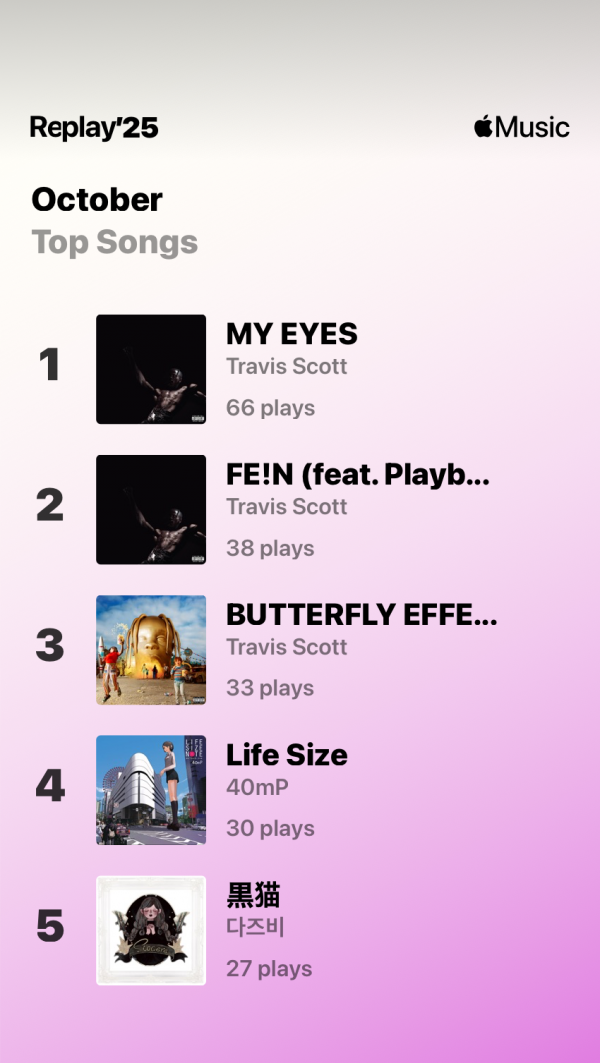This screenshot has width=600, height=1063.
Task: Tap the 66 plays count
Action: [271, 408]
